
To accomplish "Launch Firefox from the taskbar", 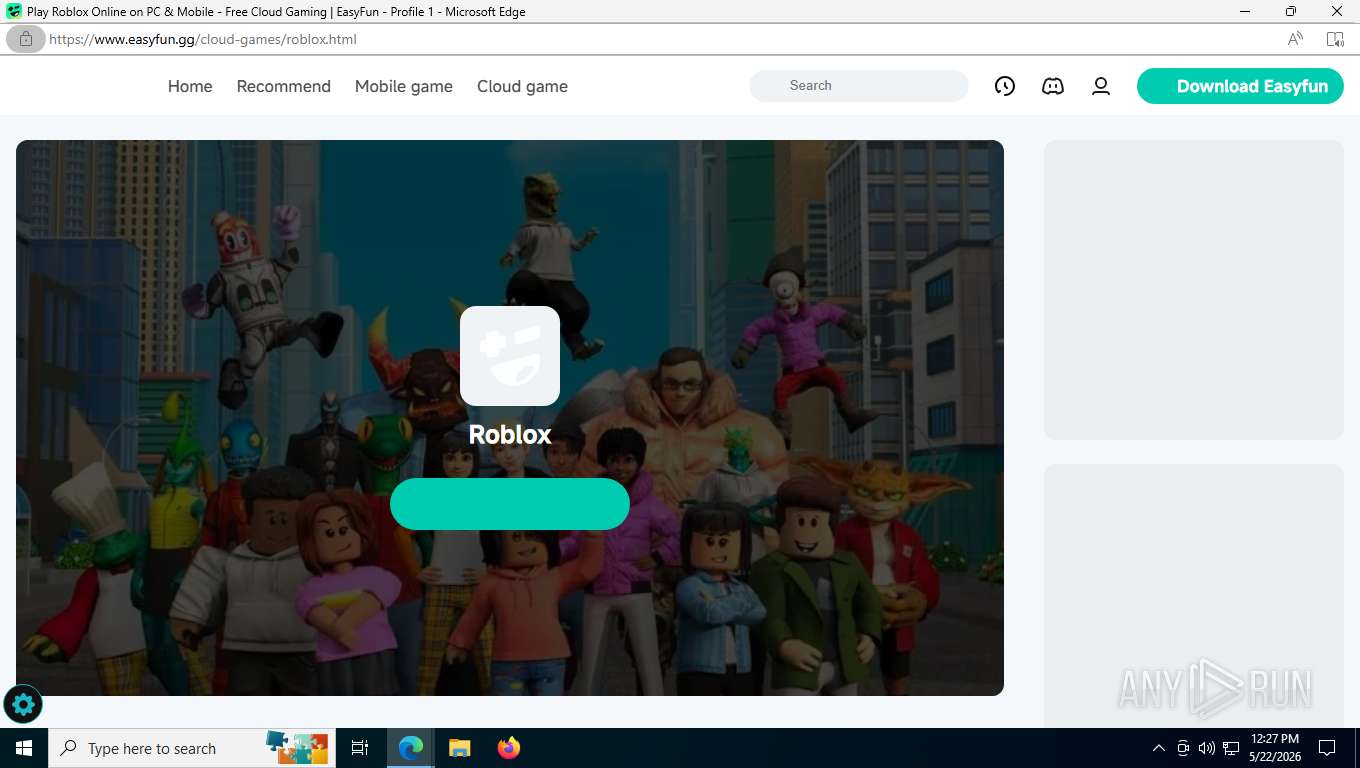I will [509, 748].
